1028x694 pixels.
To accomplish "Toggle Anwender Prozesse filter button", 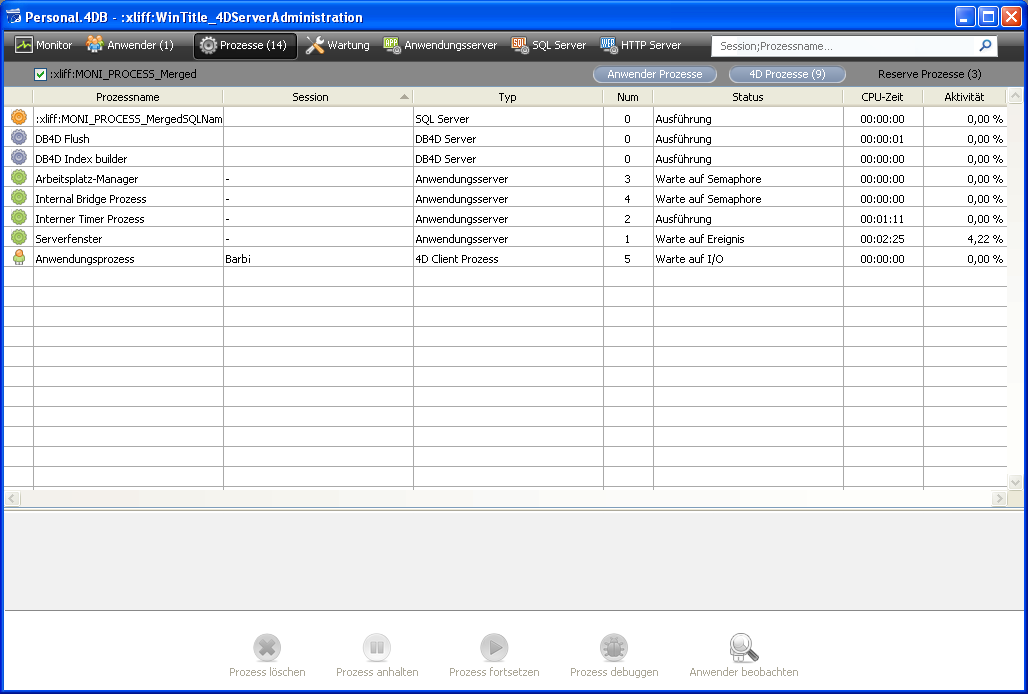I will 654,74.
